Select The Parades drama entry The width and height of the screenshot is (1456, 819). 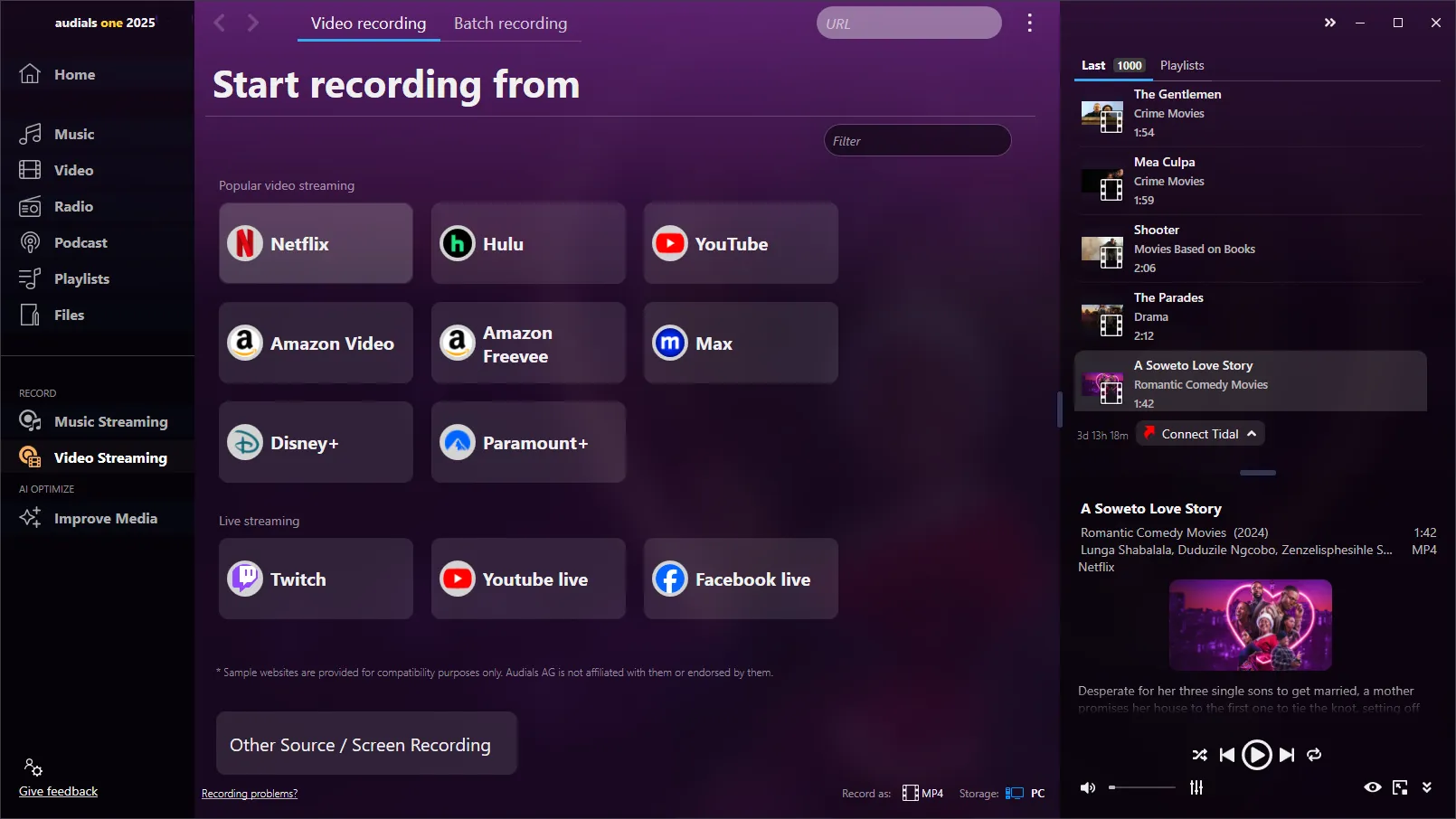[x=1250, y=316]
